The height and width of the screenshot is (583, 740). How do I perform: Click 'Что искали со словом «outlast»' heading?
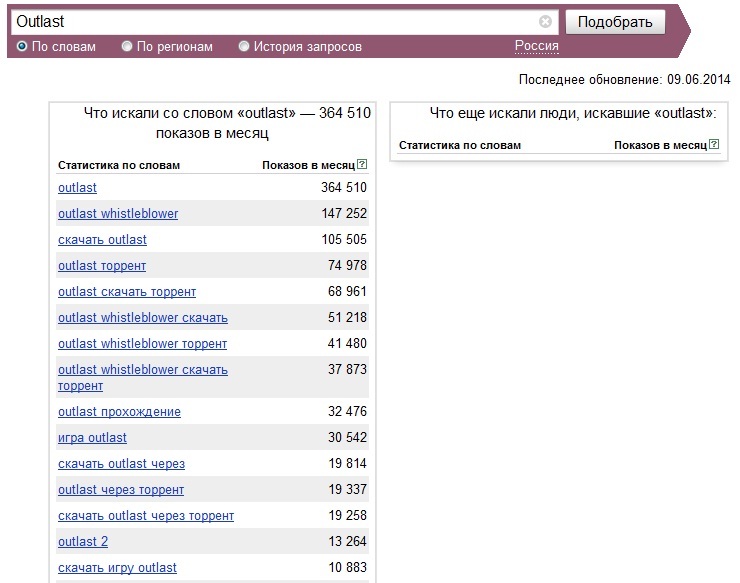190,113
